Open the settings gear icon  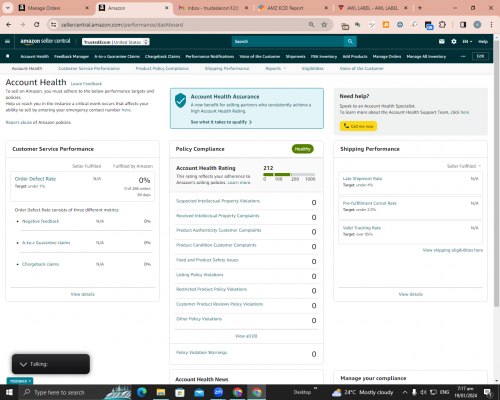pos(454,41)
